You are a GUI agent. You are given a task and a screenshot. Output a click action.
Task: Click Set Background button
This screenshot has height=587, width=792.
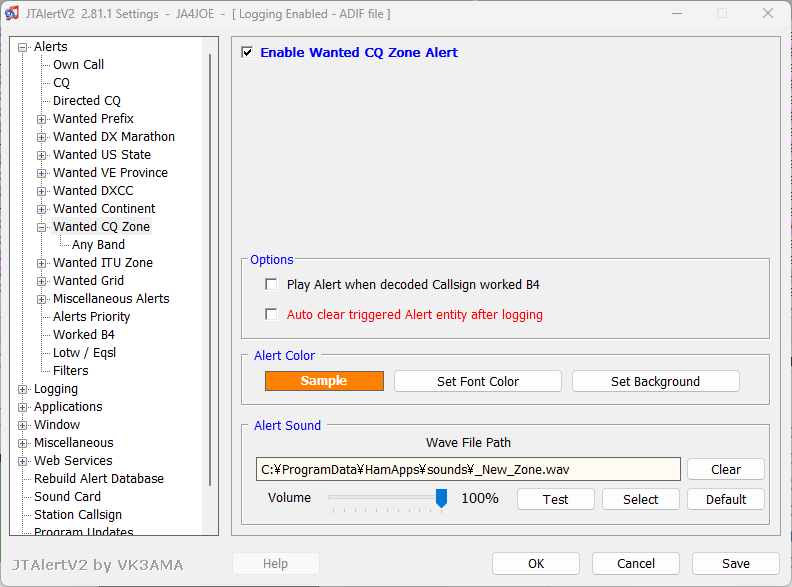pyautogui.click(x=656, y=381)
